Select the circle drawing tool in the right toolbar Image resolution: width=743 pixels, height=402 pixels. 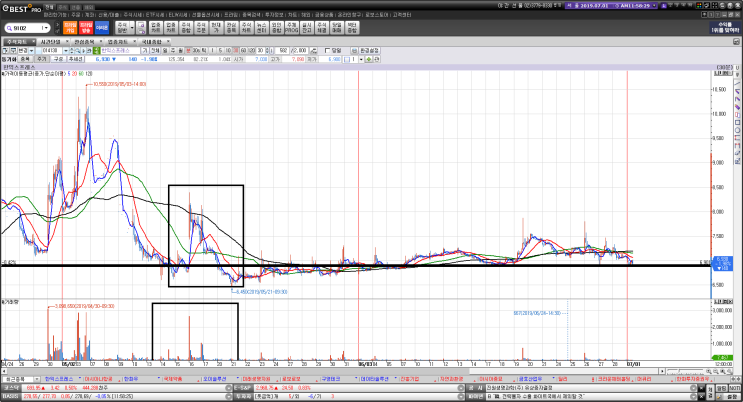(x=737, y=130)
